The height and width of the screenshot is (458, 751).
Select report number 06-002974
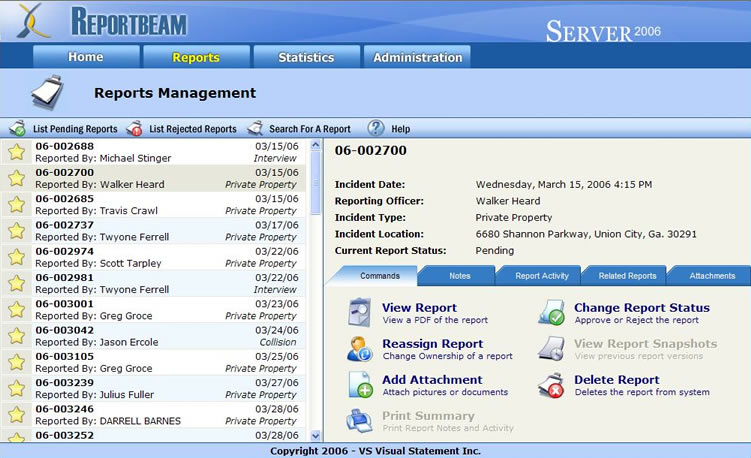click(65, 251)
